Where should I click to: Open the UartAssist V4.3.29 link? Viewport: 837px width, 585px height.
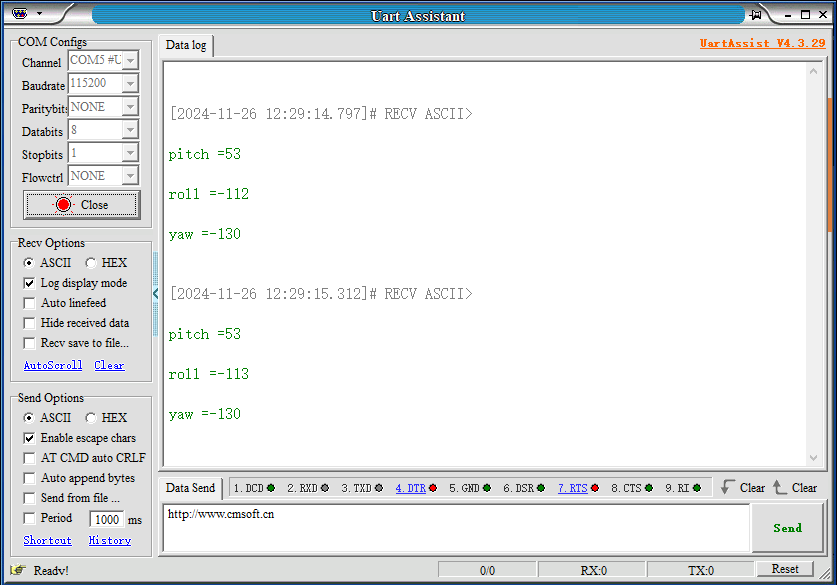coord(763,43)
